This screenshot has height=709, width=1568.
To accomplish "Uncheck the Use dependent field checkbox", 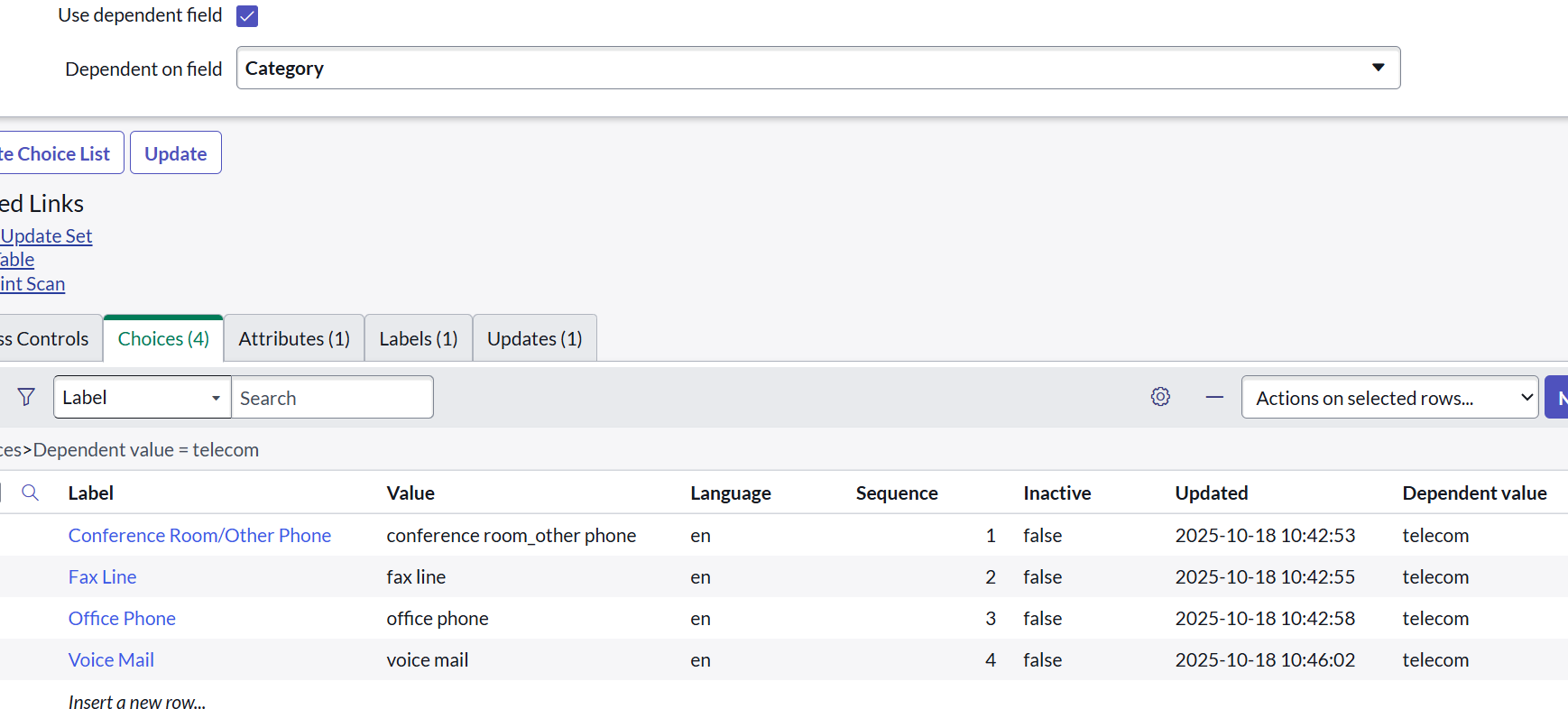I will [x=247, y=16].
